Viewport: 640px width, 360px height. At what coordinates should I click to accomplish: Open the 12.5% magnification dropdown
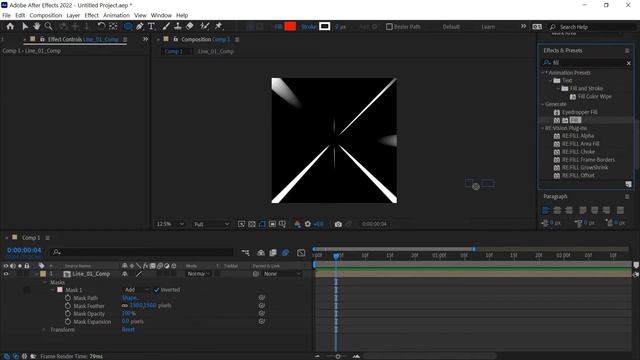coord(170,224)
